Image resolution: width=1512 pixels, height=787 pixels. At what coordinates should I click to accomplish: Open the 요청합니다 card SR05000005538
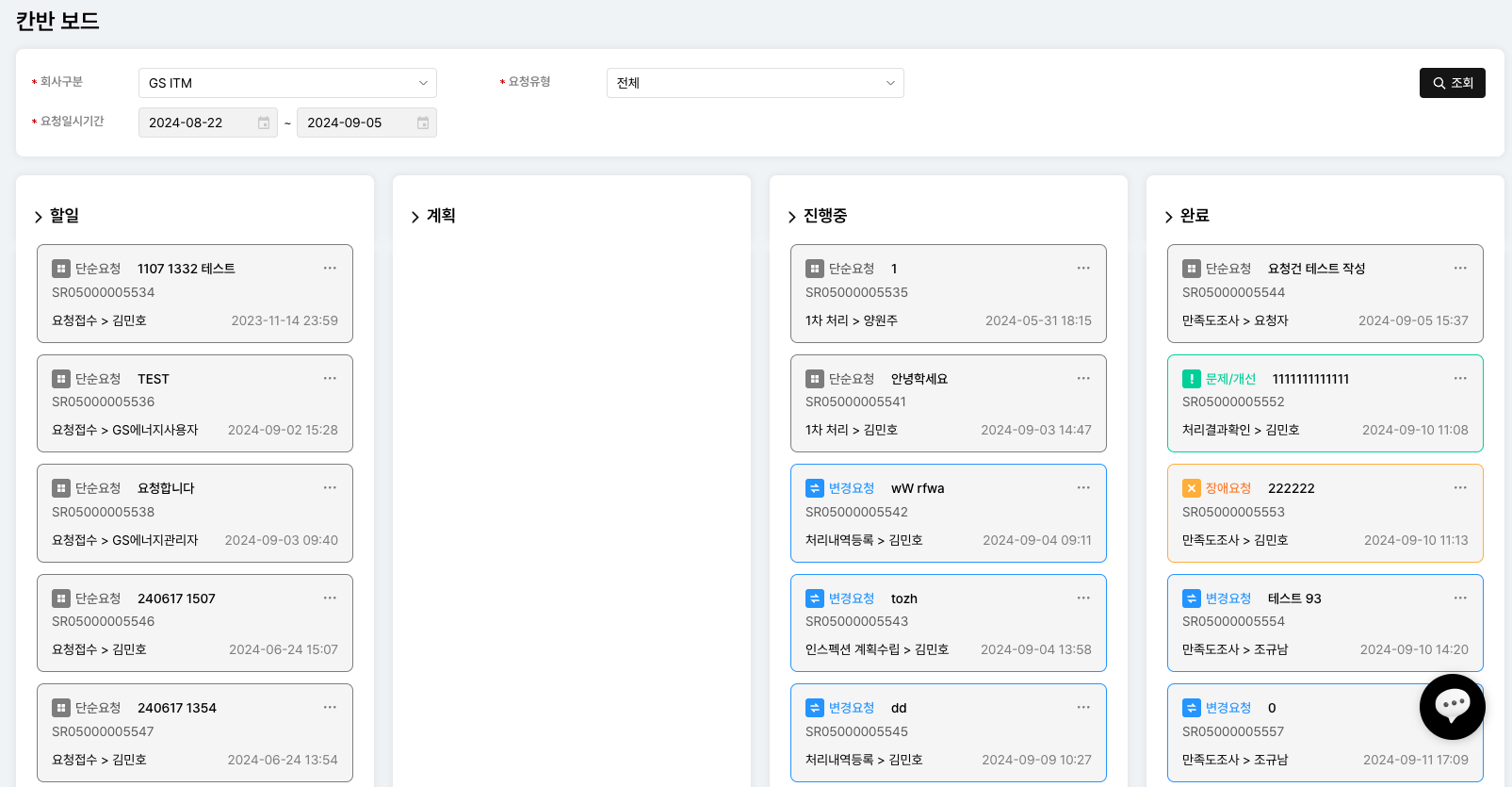point(194,514)
